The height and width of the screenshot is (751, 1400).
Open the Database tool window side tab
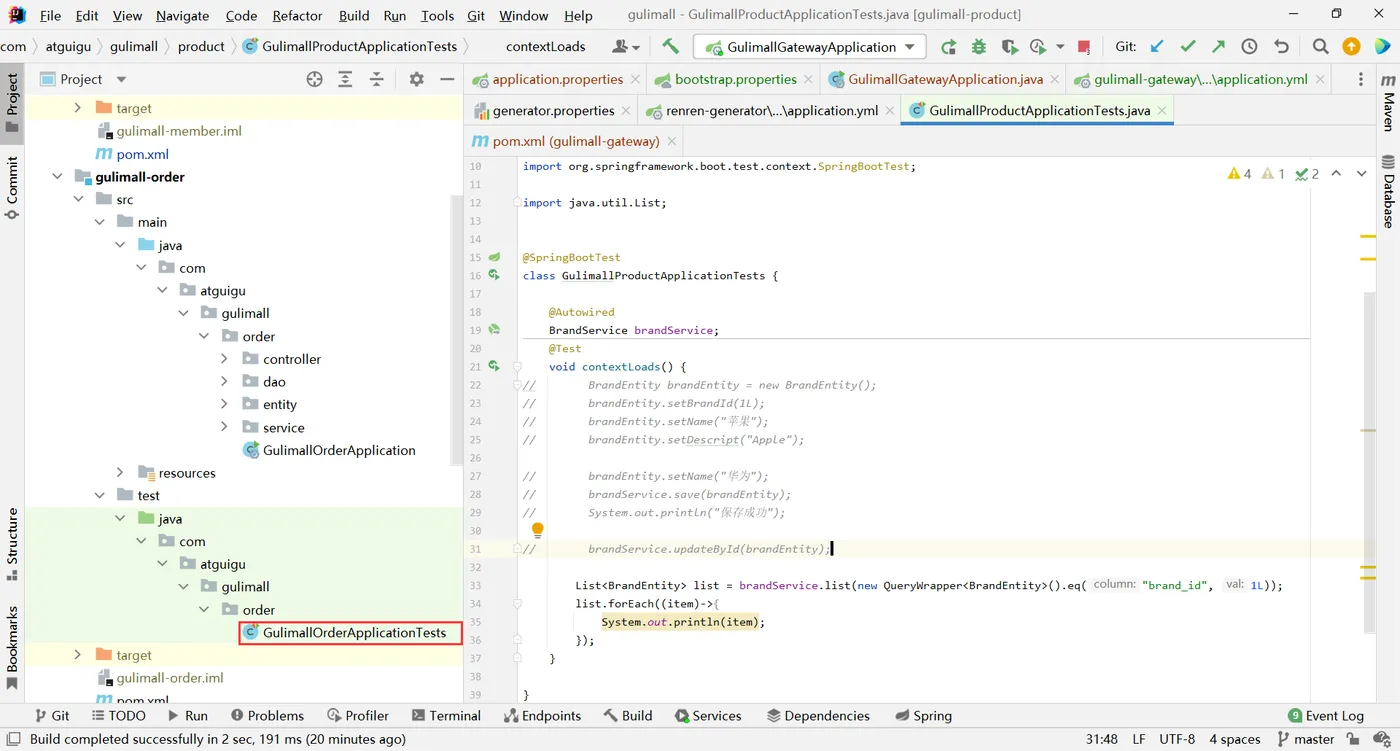[1388, 191]
